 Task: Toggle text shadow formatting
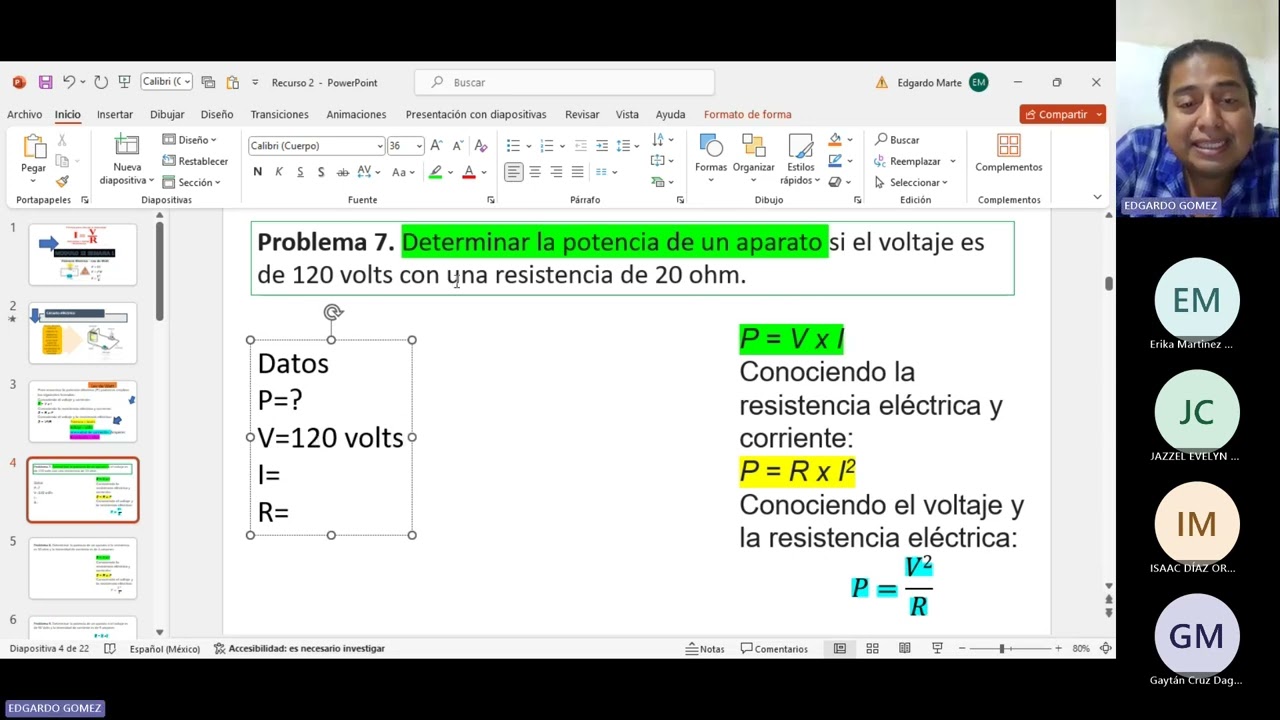point(321,172)
